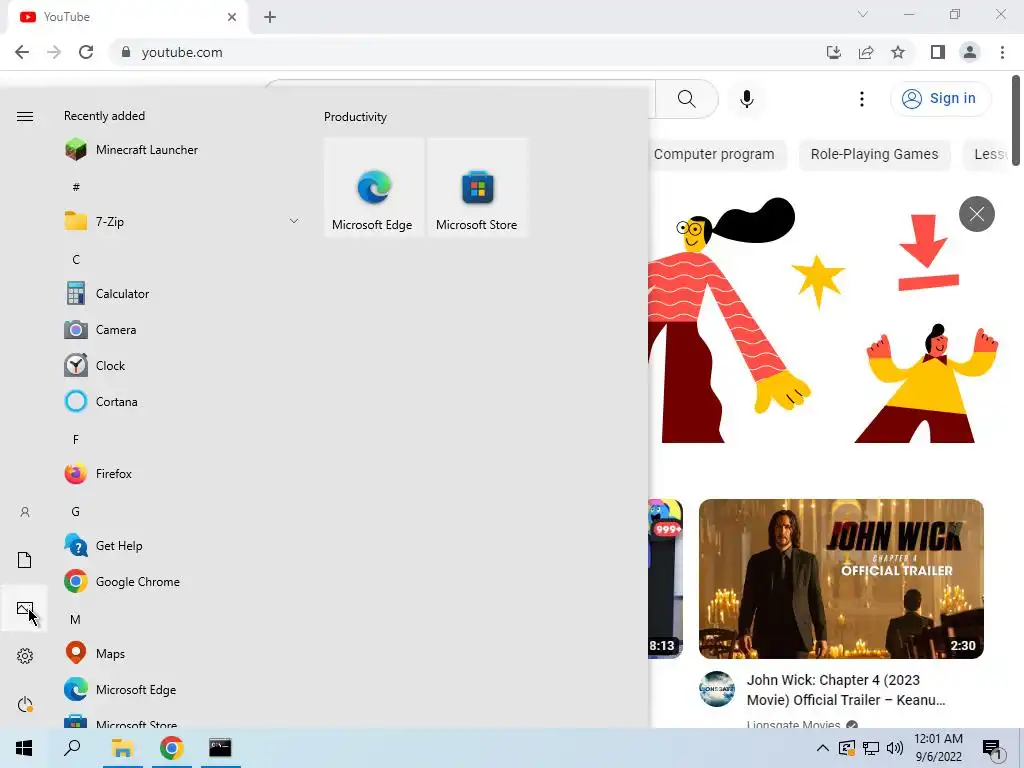Open YouTube settings three-dot menu
Screen dimensions: 1024x768
862,99
